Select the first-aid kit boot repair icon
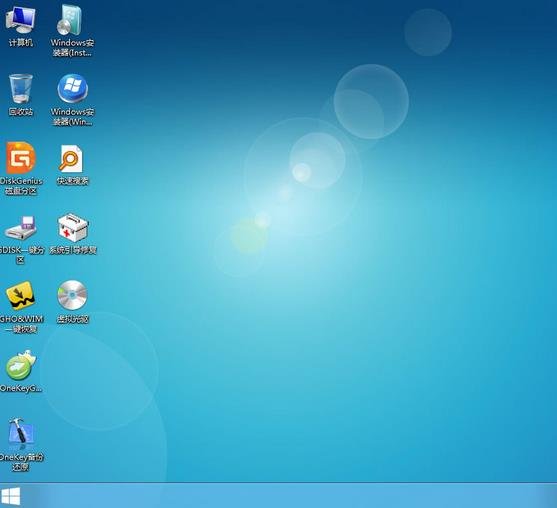 pyautogui.click(x=73, y=227)
